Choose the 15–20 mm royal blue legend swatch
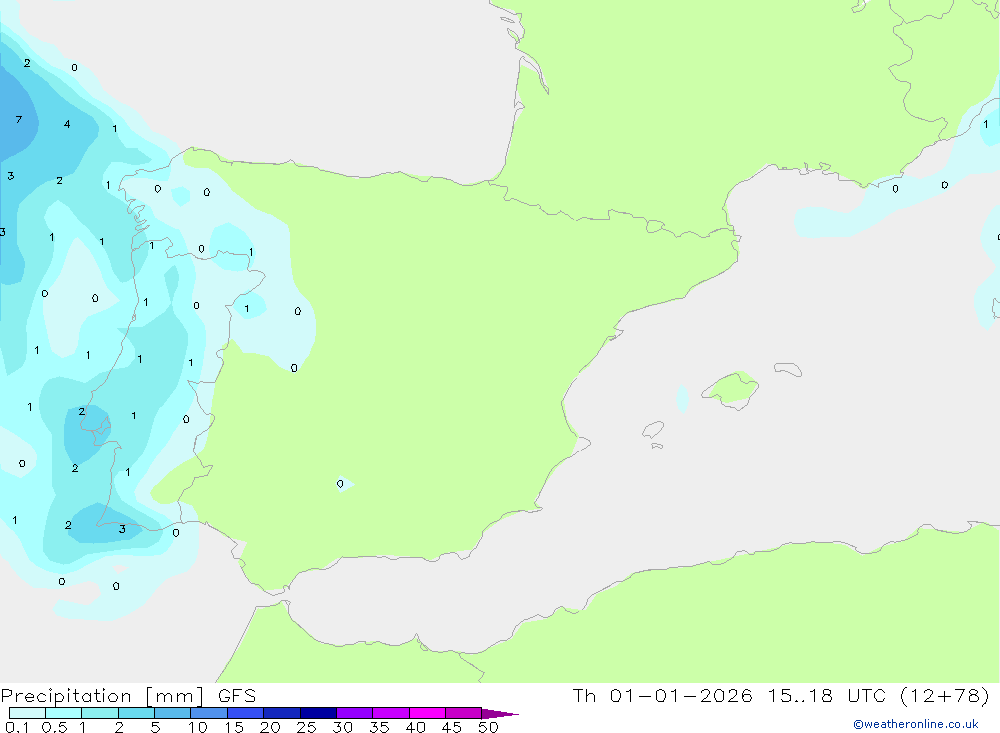1000x733 pixels. 246,713
